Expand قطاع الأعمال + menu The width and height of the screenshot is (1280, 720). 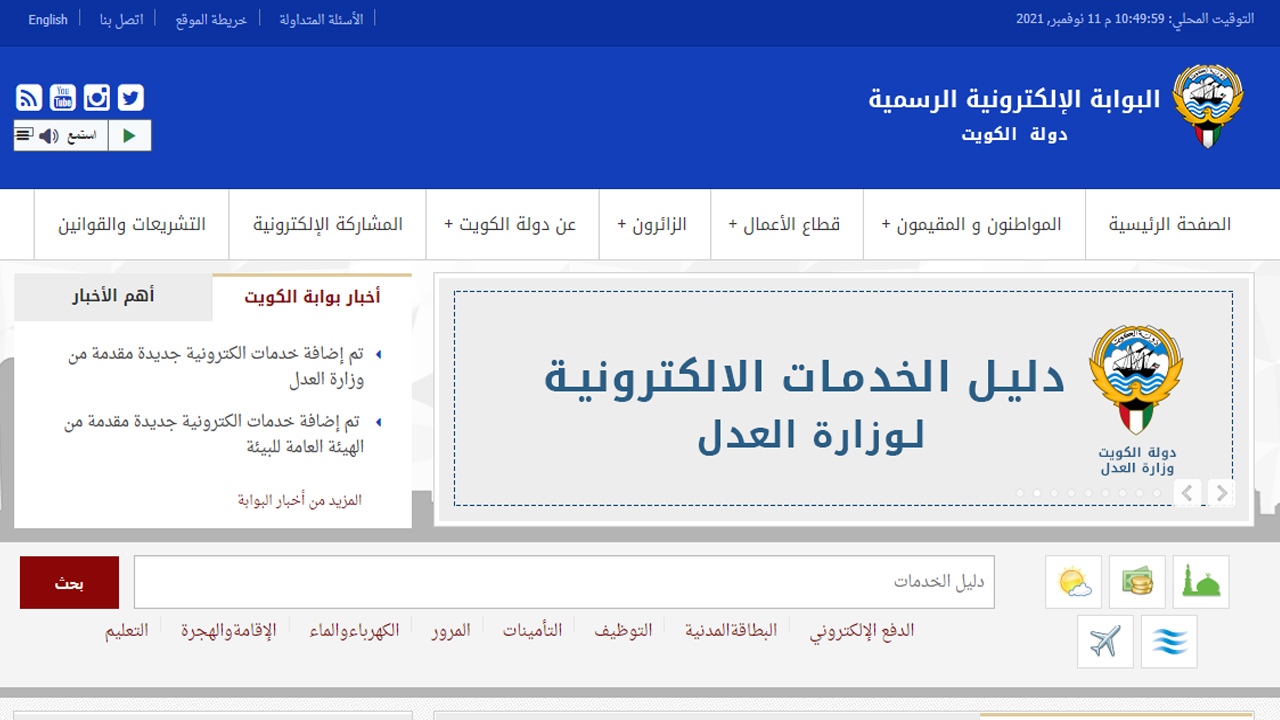785,224
